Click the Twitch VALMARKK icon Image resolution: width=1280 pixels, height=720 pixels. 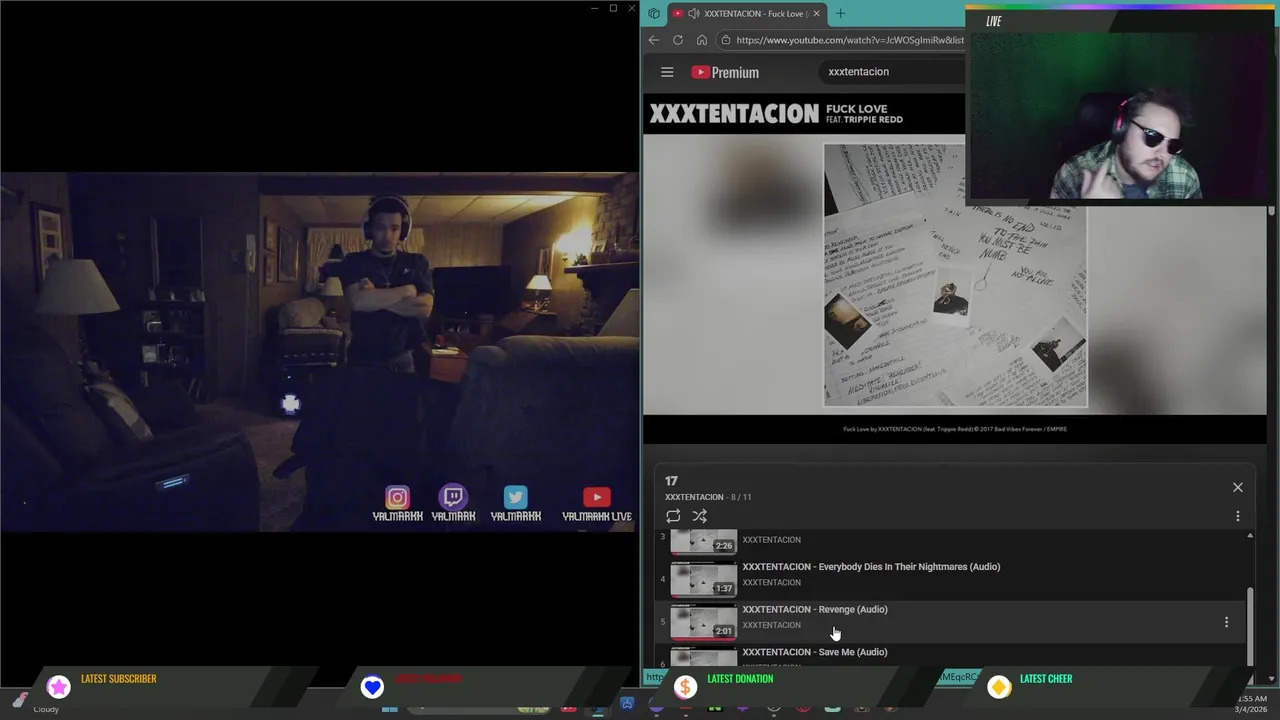tap(453, 497)
